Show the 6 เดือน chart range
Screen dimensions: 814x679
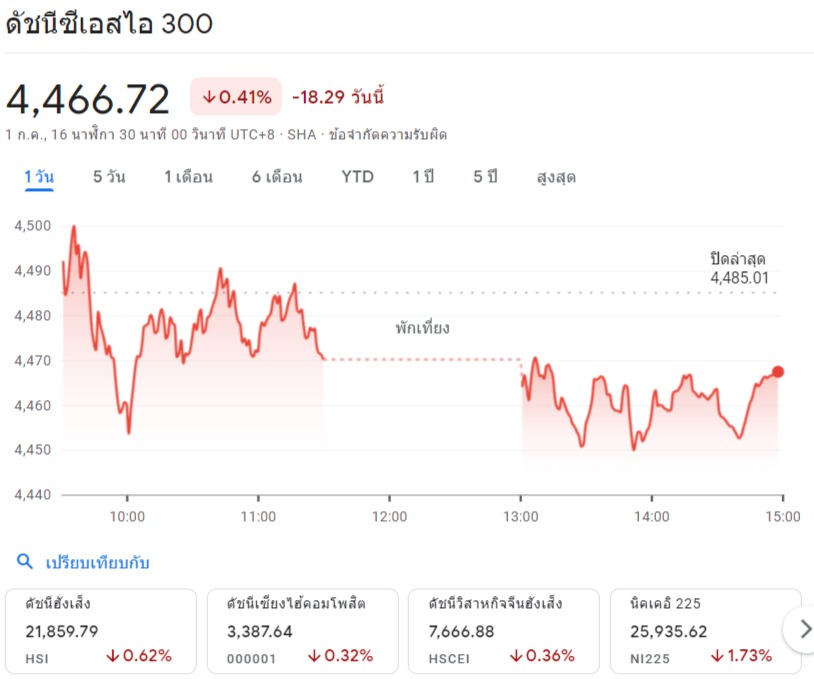tap(277, 177)
